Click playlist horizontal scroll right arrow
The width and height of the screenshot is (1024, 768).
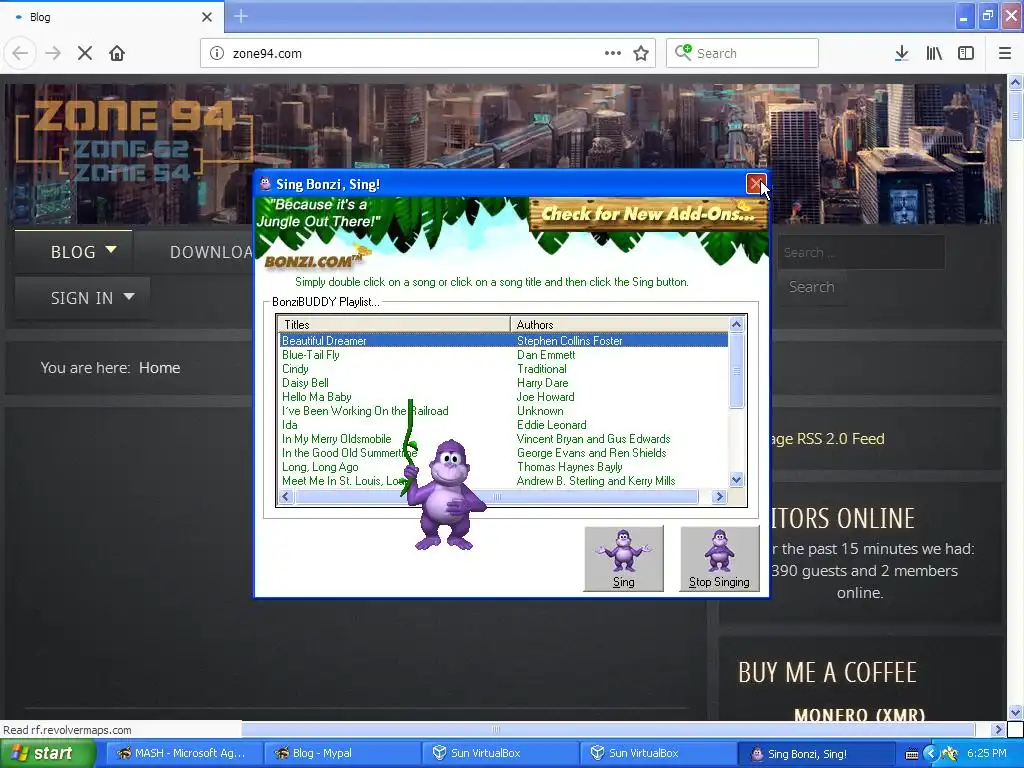point(719,497)
